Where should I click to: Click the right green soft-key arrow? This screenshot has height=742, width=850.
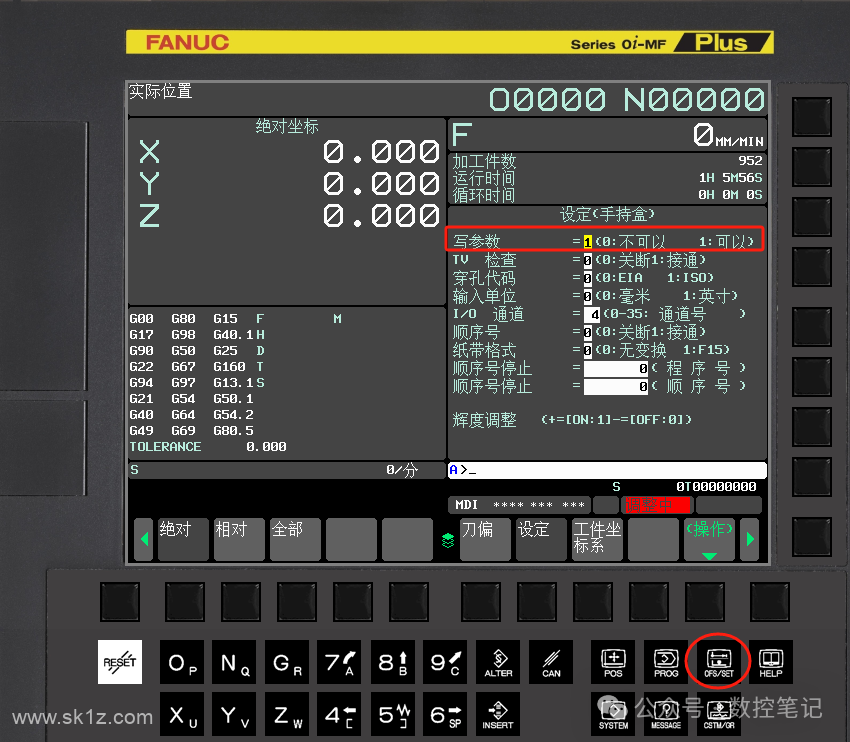pyautogui.click(x=750, y=539)
